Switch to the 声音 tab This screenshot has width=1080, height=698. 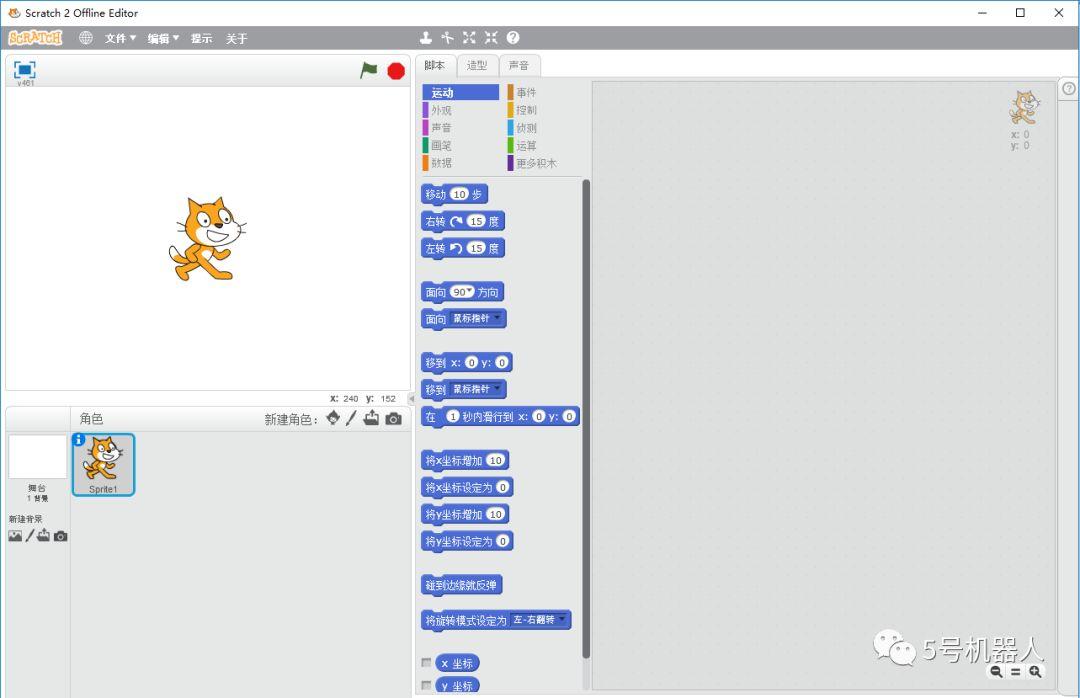pos(519,65)
